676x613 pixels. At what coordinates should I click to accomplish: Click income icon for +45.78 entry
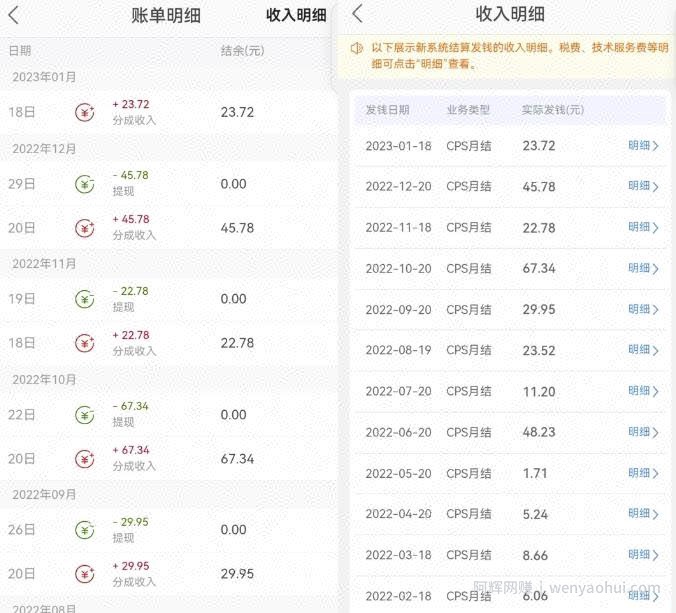click(x=85, y=228)
